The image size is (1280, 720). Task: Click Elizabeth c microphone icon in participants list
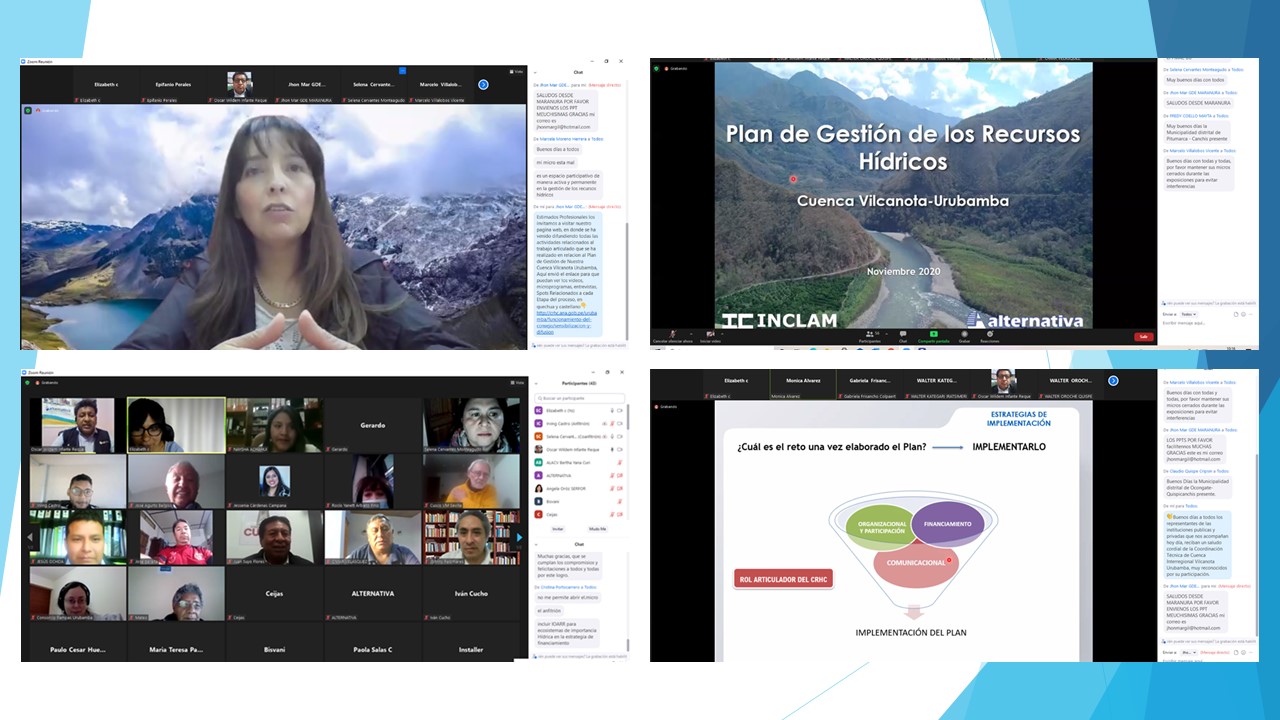pos(612,410)
